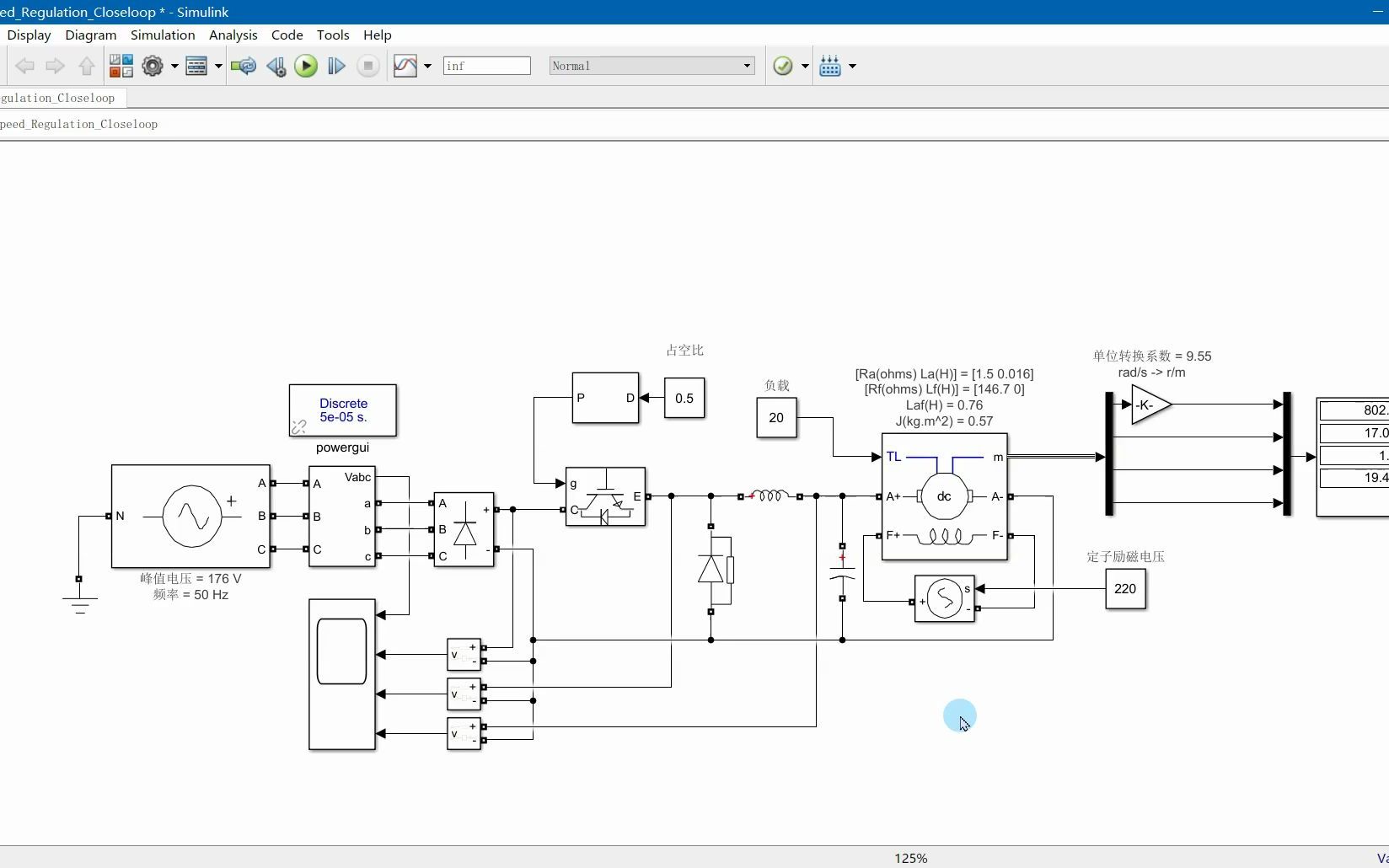Select the duty cycle constant 0.5 block
This screenshot has height=868, width=1389.
coord(684,398)
